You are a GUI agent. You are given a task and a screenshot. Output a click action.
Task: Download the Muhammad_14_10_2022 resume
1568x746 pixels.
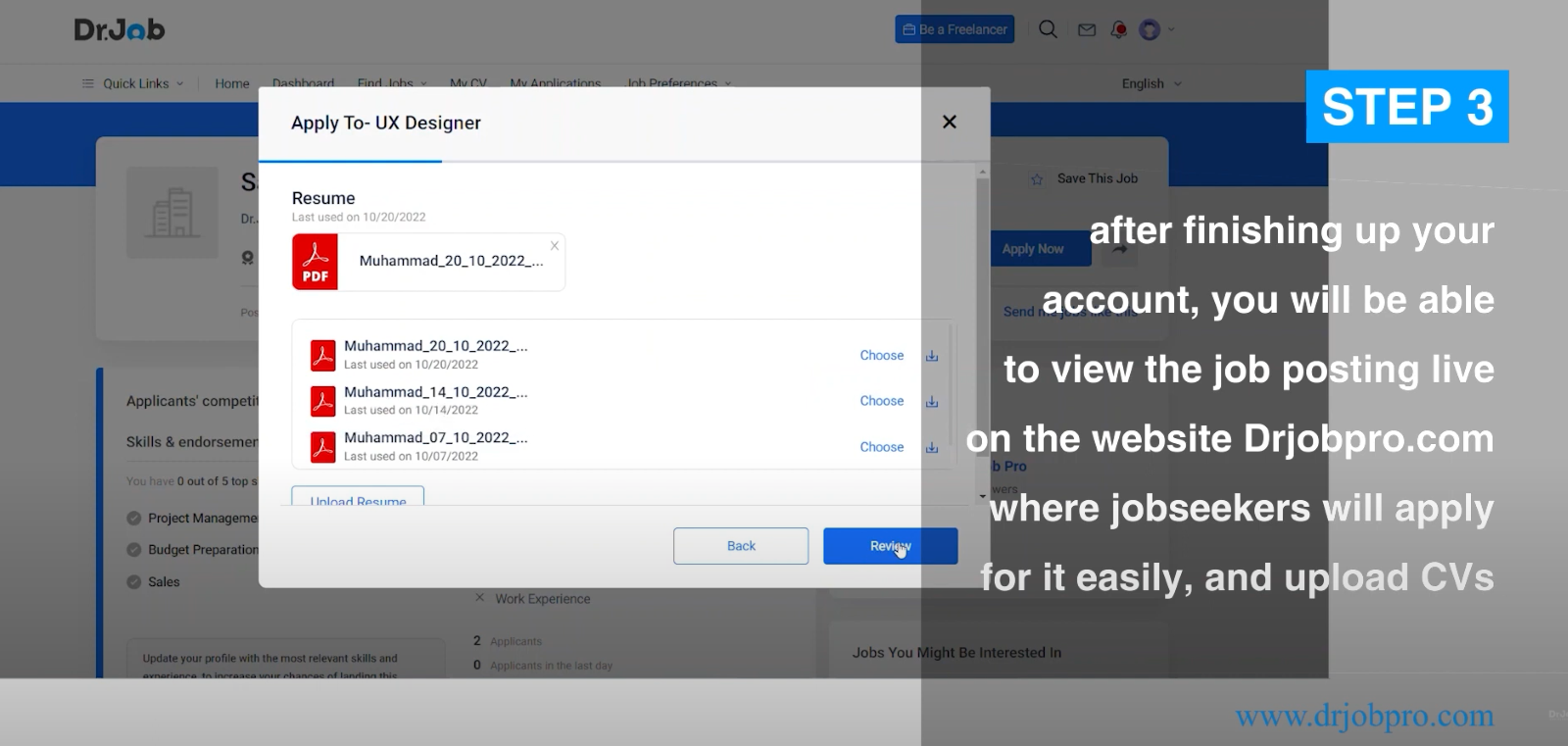(x=932, y=401)
